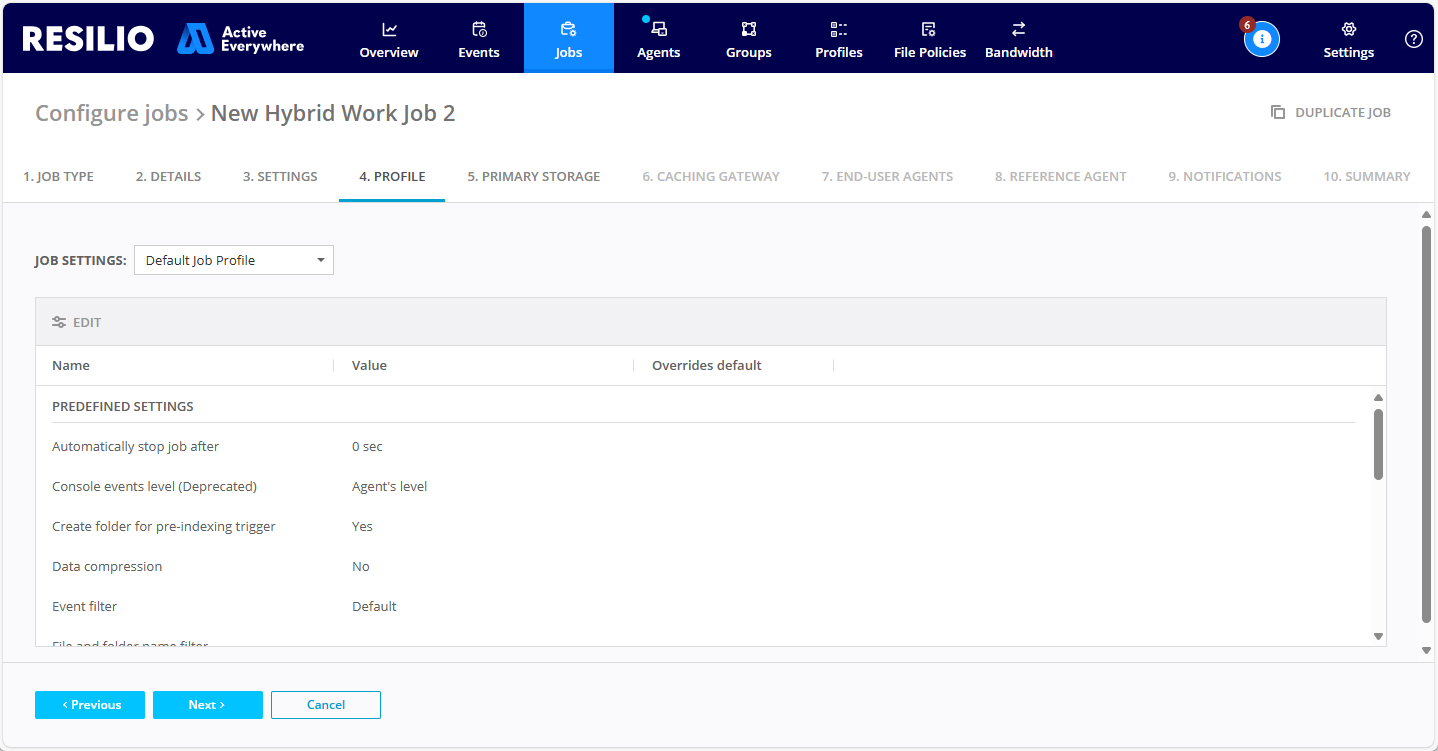Open the Overview dashboard icon

389,30
